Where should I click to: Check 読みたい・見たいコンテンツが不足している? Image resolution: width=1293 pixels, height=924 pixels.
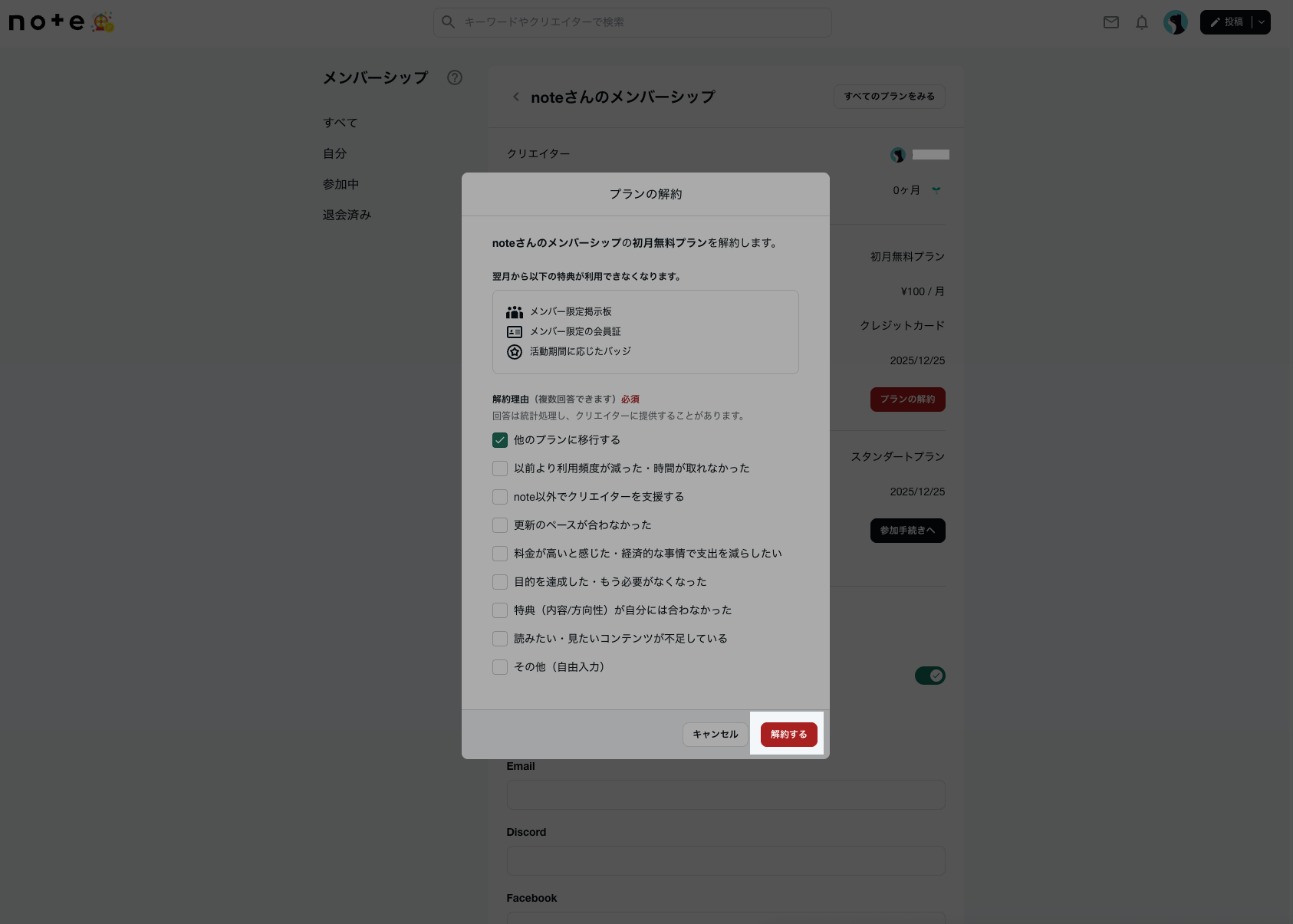coord(500,639)
